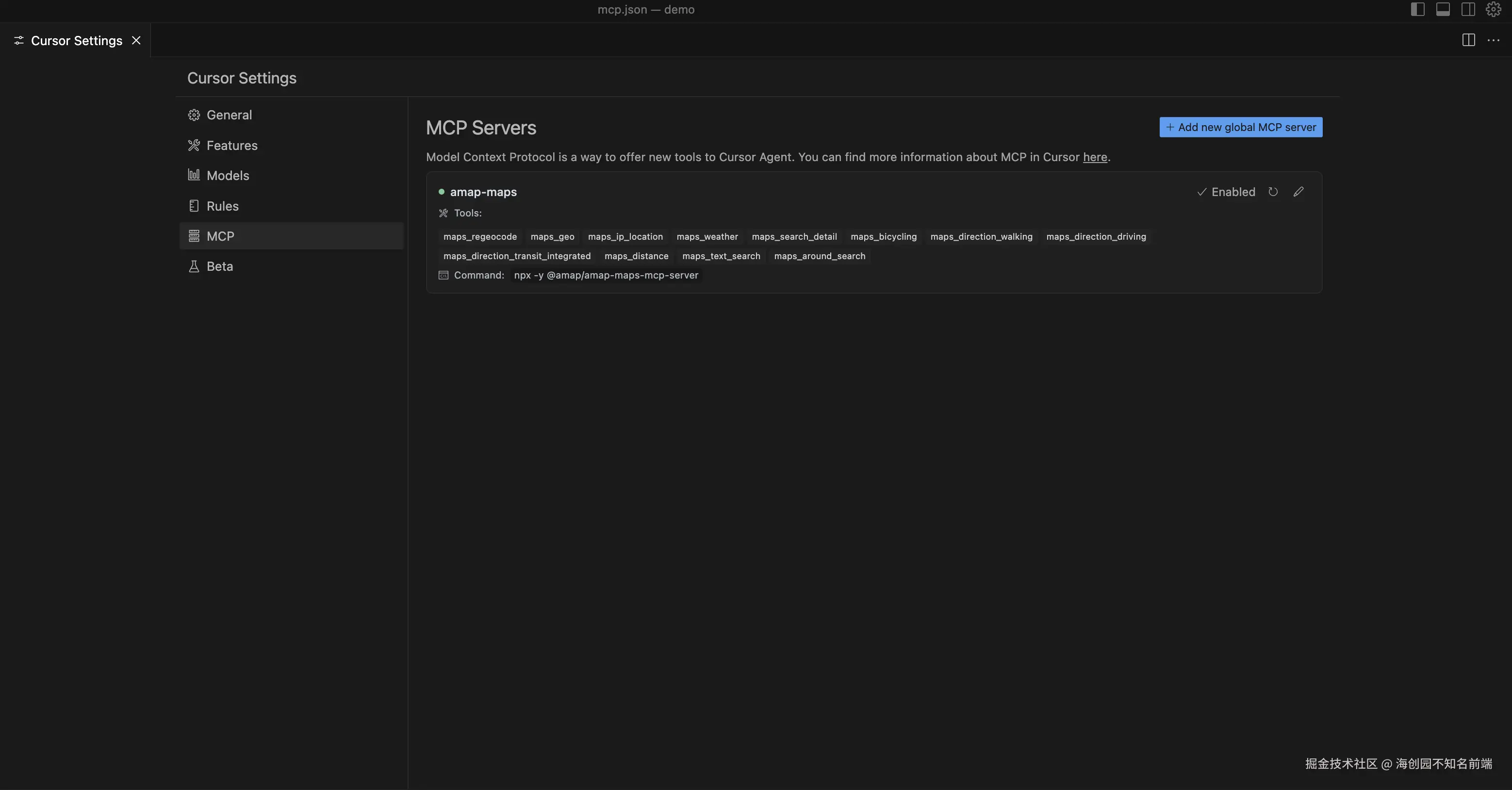Click the maps_search_detail tool chip
This screenshot has height=790, width=1512.
coord(794,236)
